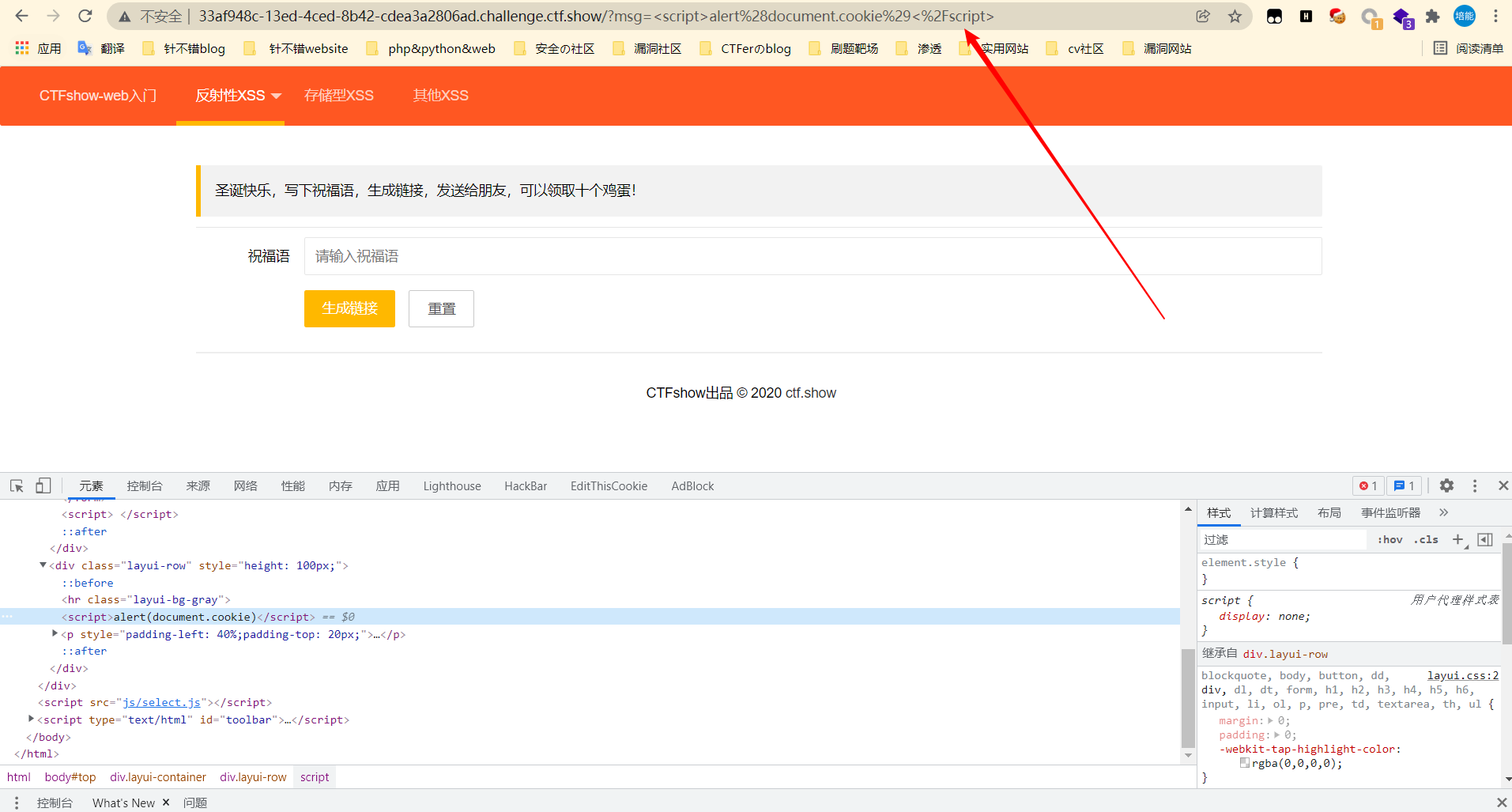
Task: Open the 阅读清单 reading list
Action: pyautogui.click(x=1469, y=48)
